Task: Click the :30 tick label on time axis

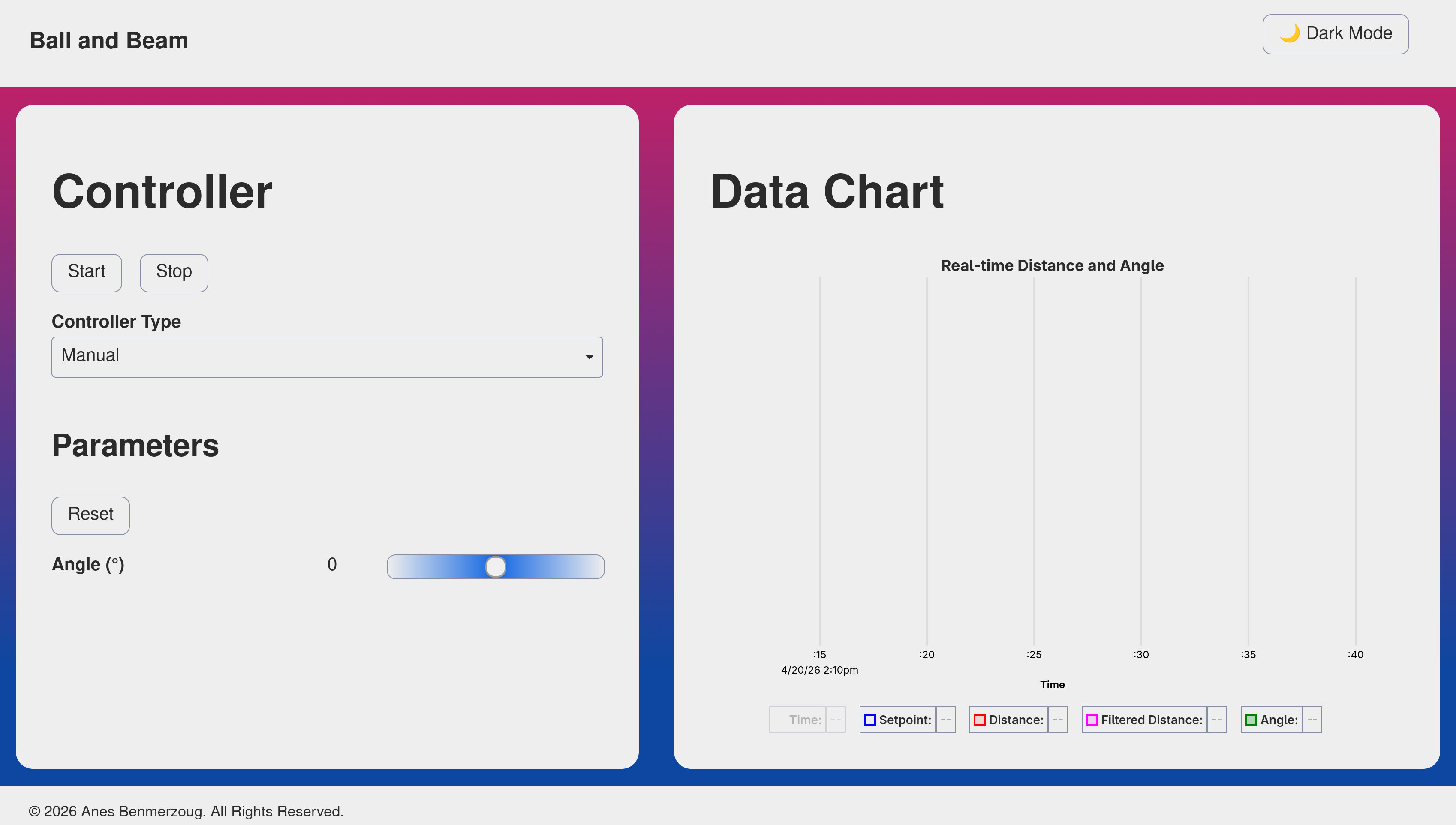Action: [x=1141, y=655]
